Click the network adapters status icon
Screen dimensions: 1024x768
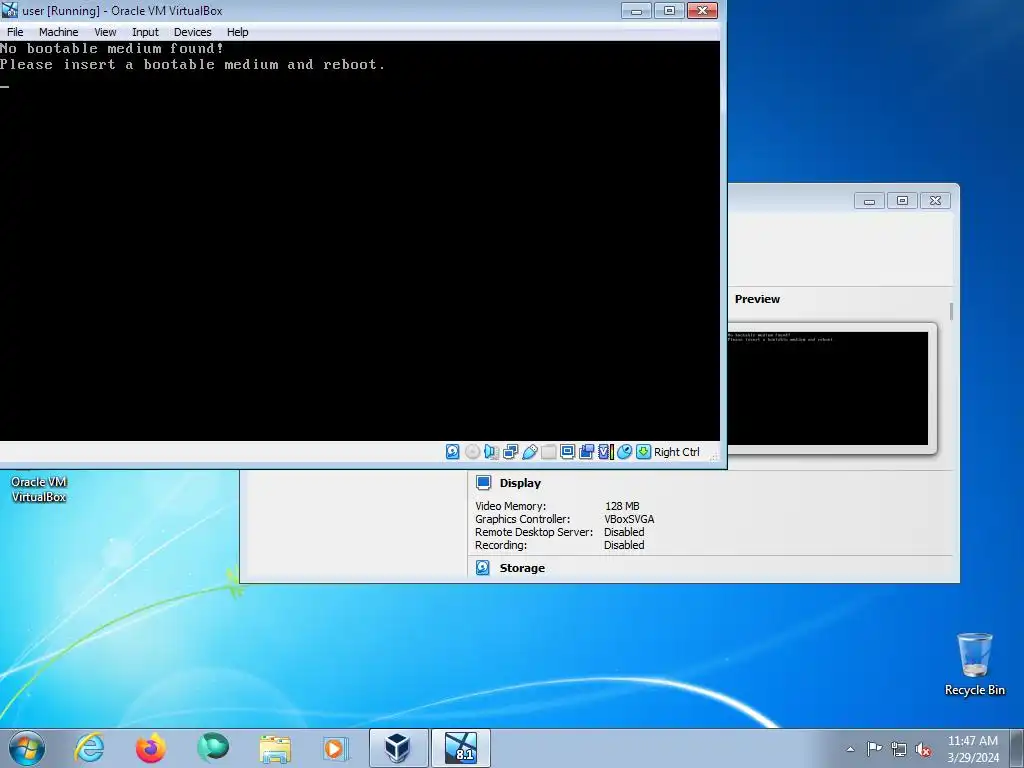click(x=510, y=451)
